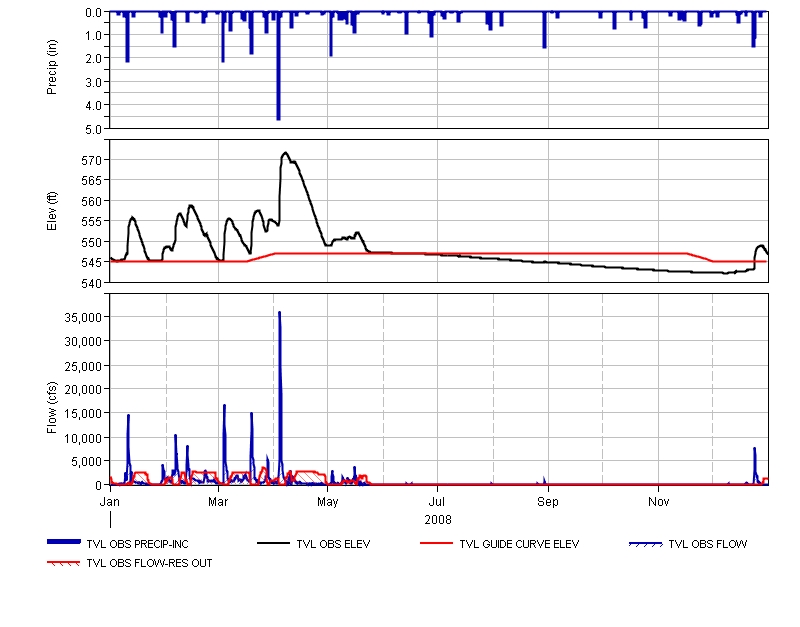Click the hatched red FLOW-RES OUT legend symbol
Viewport: 800px width, 627px height.
[x=64, y=563]
